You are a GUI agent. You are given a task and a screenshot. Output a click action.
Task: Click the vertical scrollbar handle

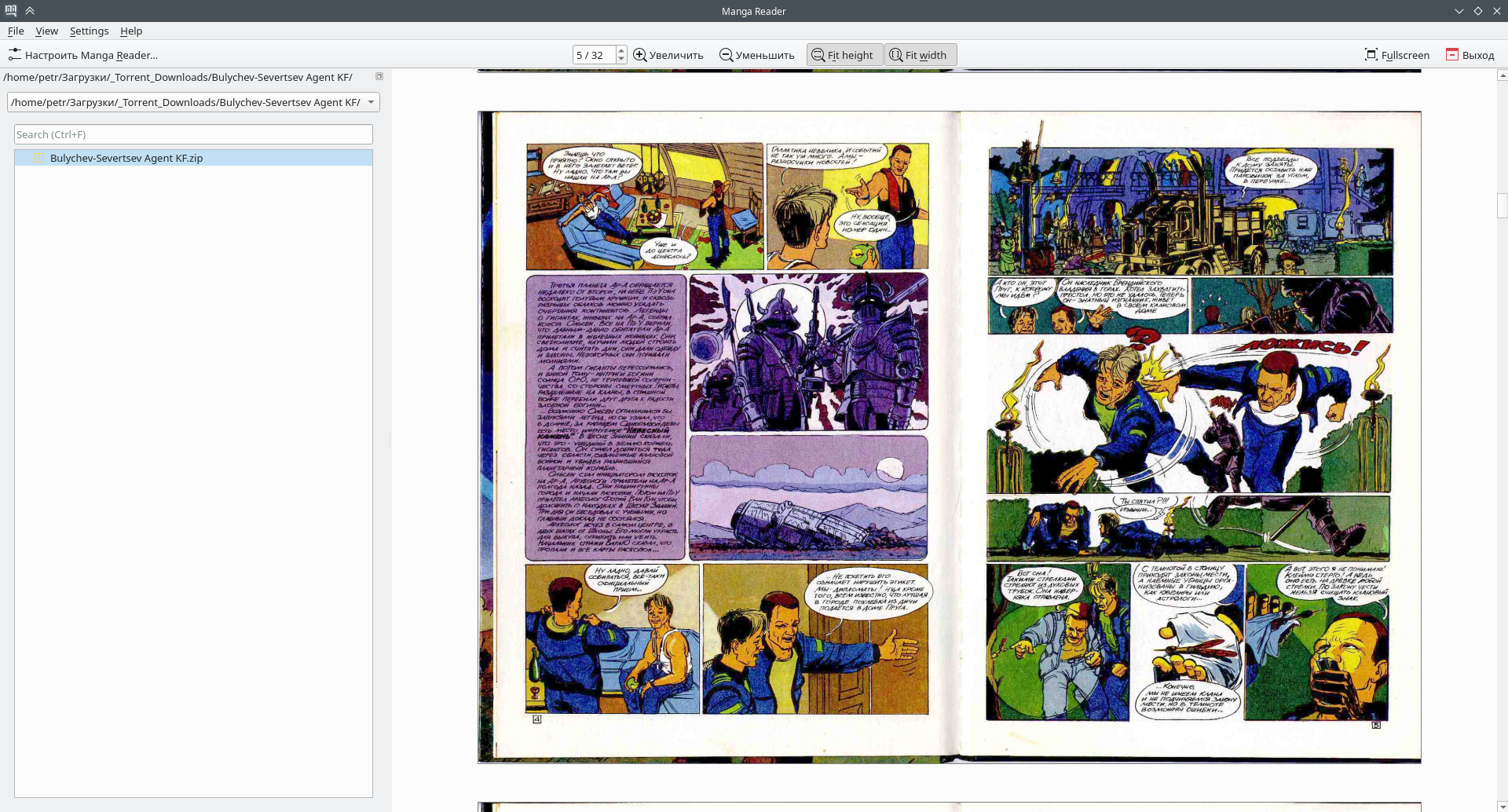(x=1502, y=206)
